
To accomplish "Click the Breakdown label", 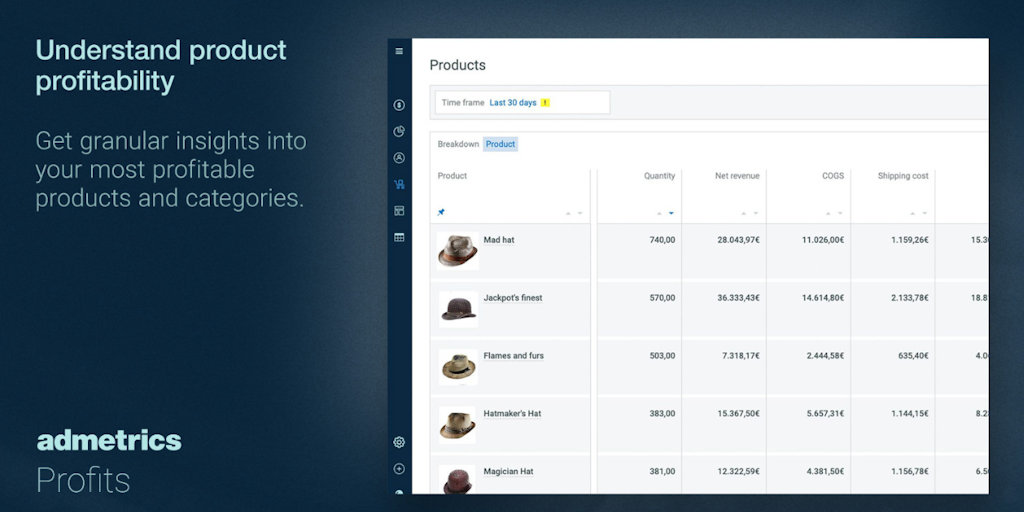I will pyautogui.click(x=458, y=144).
